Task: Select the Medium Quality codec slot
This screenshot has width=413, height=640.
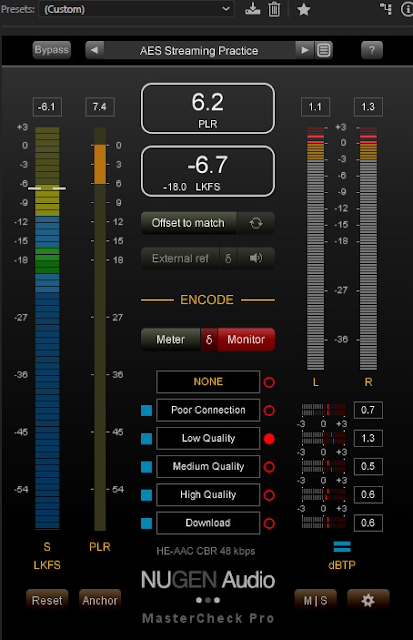Action: [x=208, y=466]
